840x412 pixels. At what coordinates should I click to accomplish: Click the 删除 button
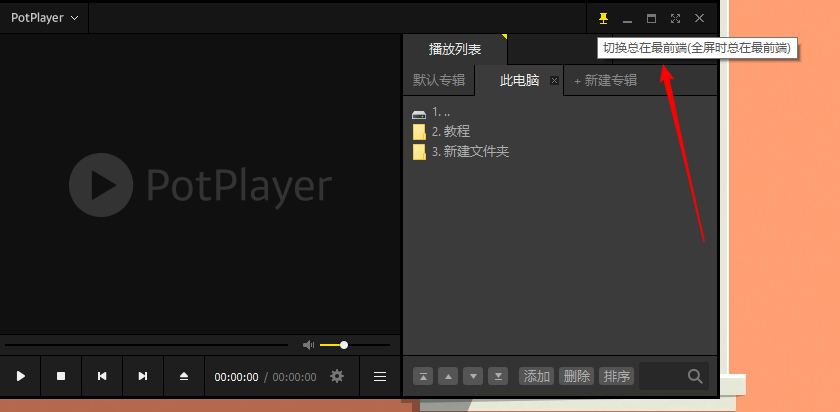tap(576, 376)
